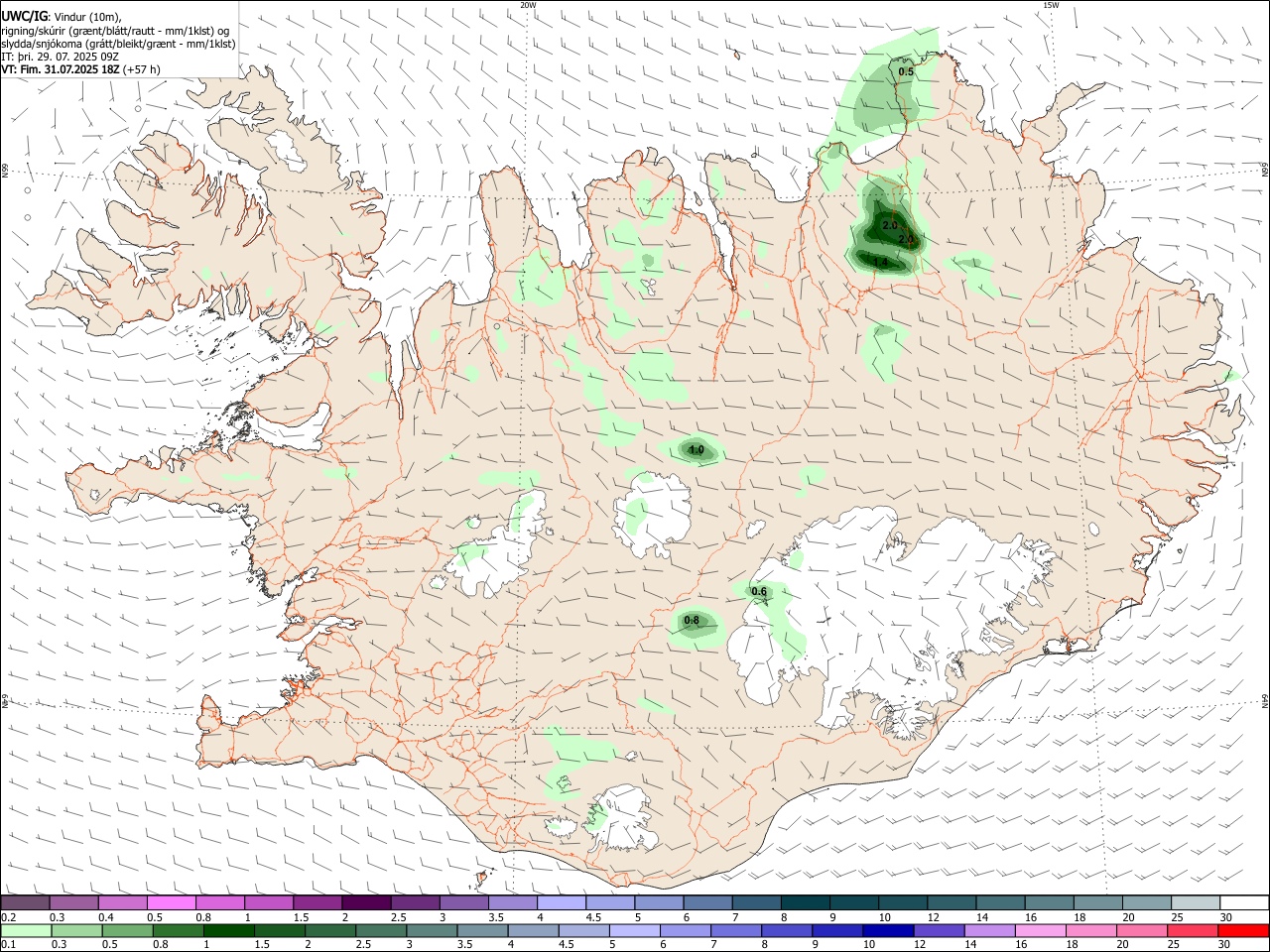Click the 1.4 precipitation value label

pyautogui.click(x=880, y=262)
